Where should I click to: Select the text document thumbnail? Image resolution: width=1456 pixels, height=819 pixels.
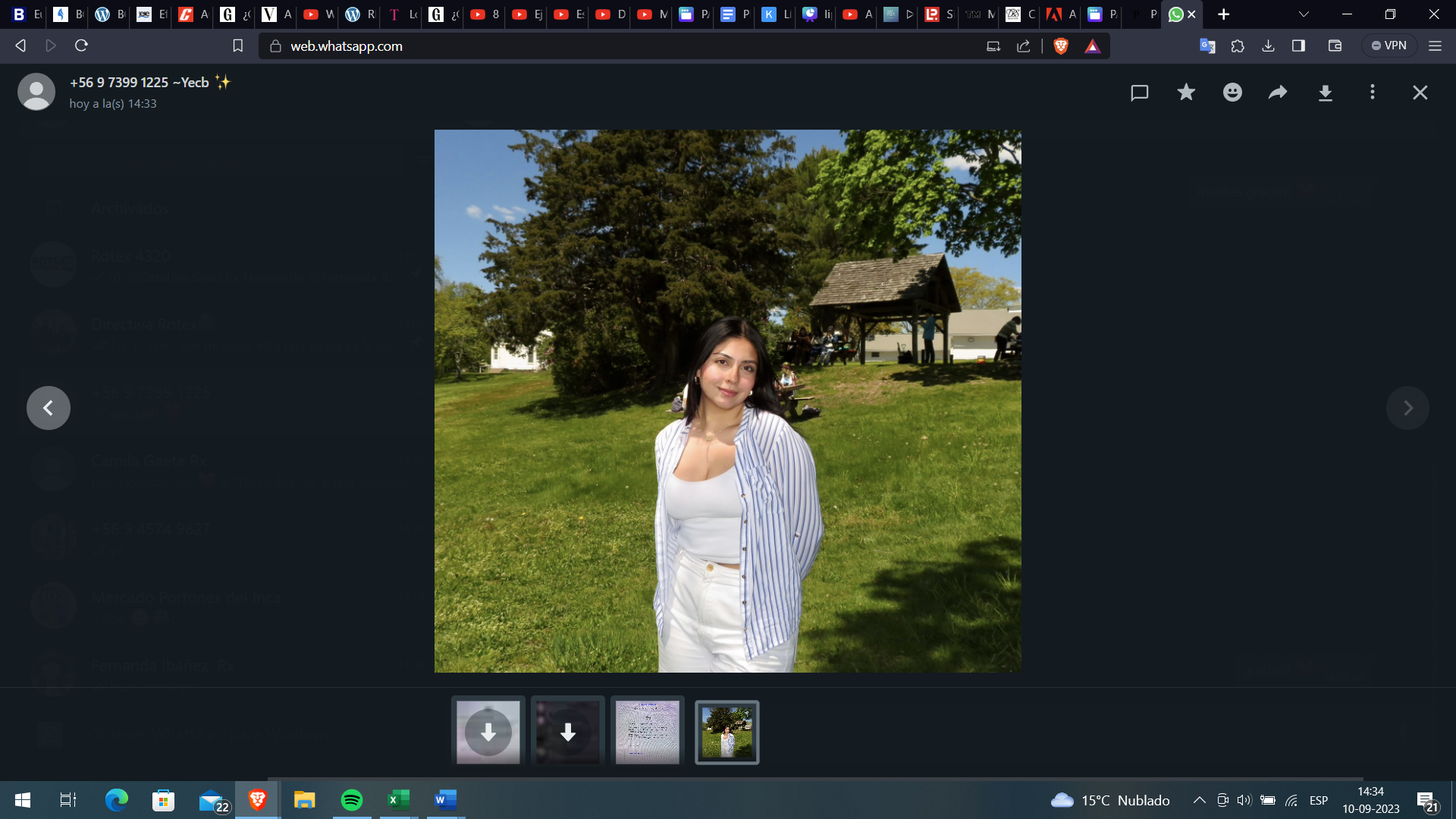[x=647, y=732]
